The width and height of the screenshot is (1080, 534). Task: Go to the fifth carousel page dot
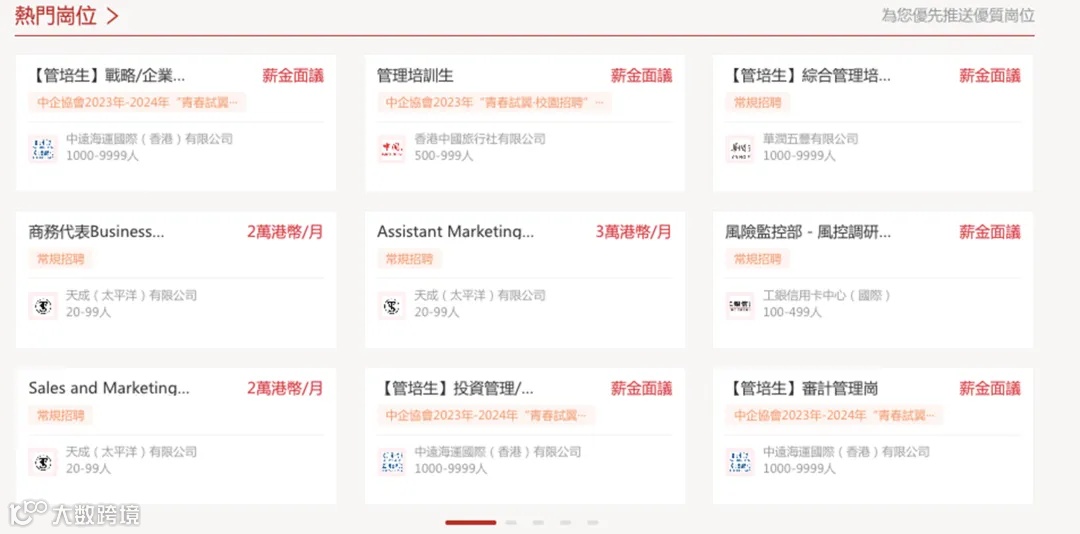[592, 523]
